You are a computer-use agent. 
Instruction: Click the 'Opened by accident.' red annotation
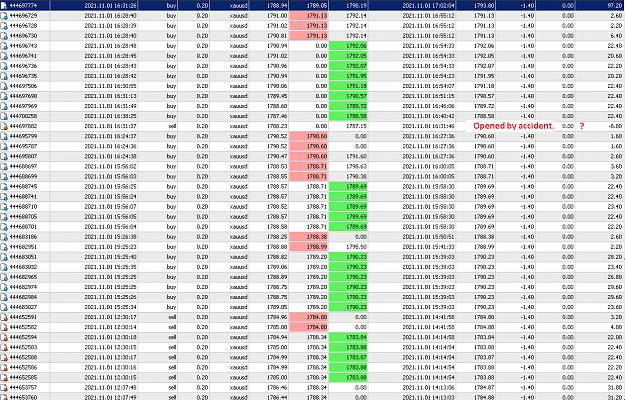[513, 126]
